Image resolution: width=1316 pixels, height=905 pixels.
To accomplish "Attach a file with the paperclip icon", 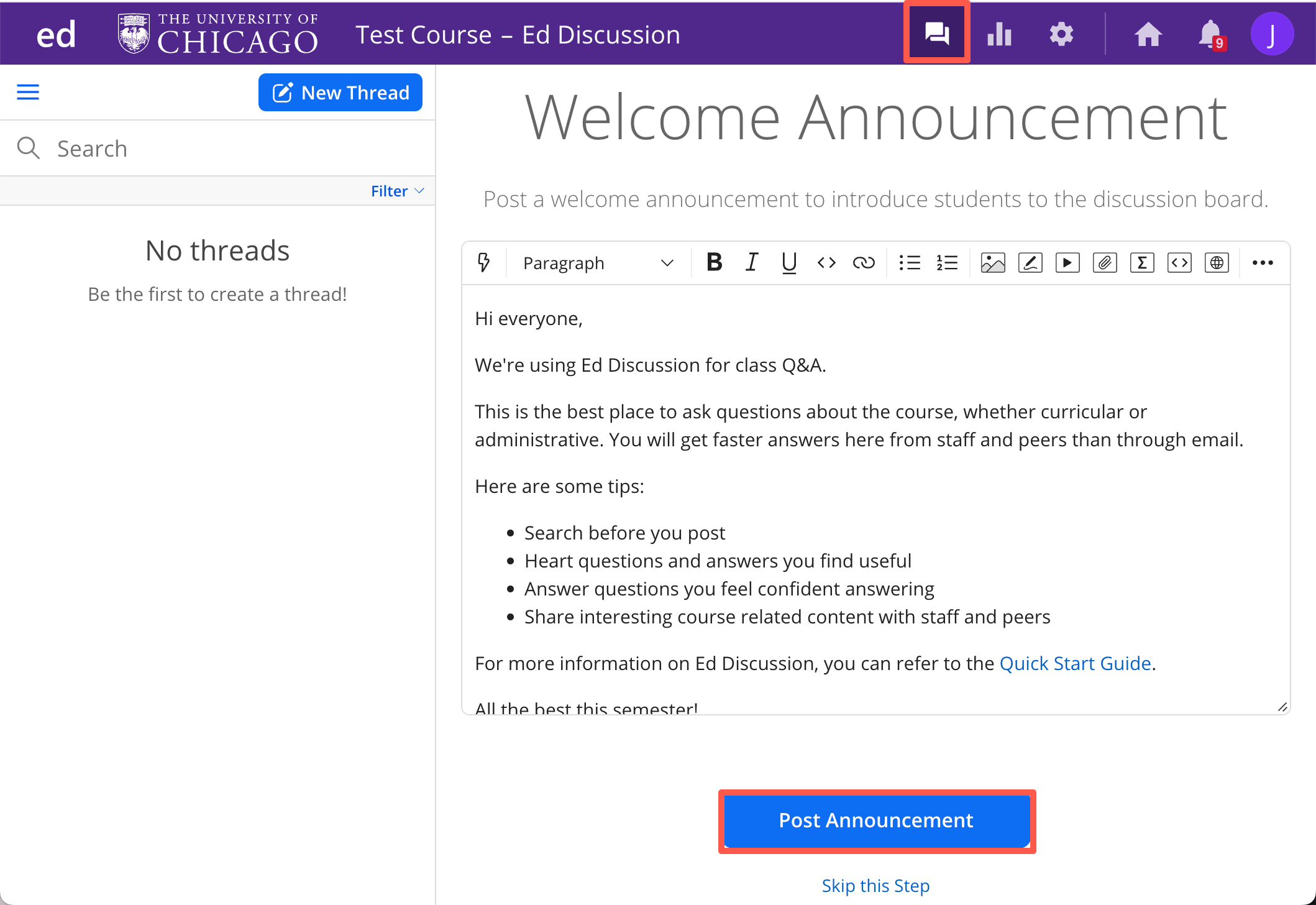I will coord(1105,262).
